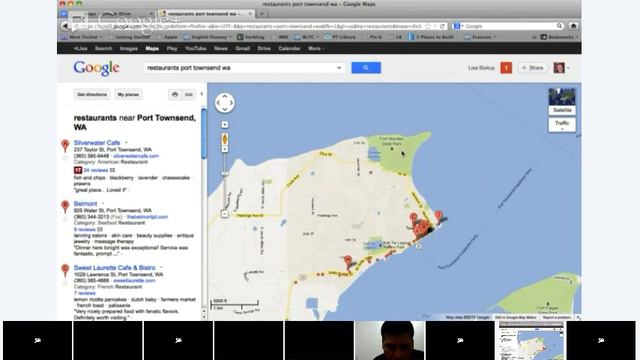Click the blue Google Maps search button

pos(366,68)
